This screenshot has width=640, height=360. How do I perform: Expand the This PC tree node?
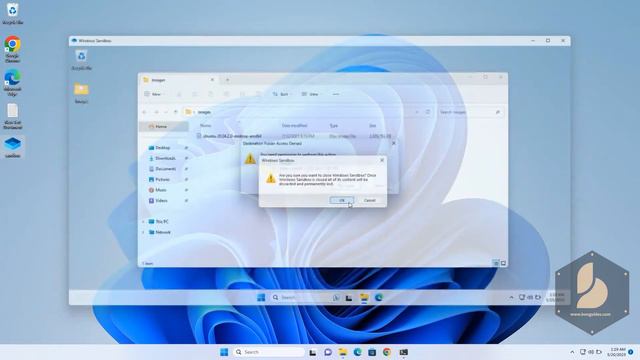click(143, 222)
